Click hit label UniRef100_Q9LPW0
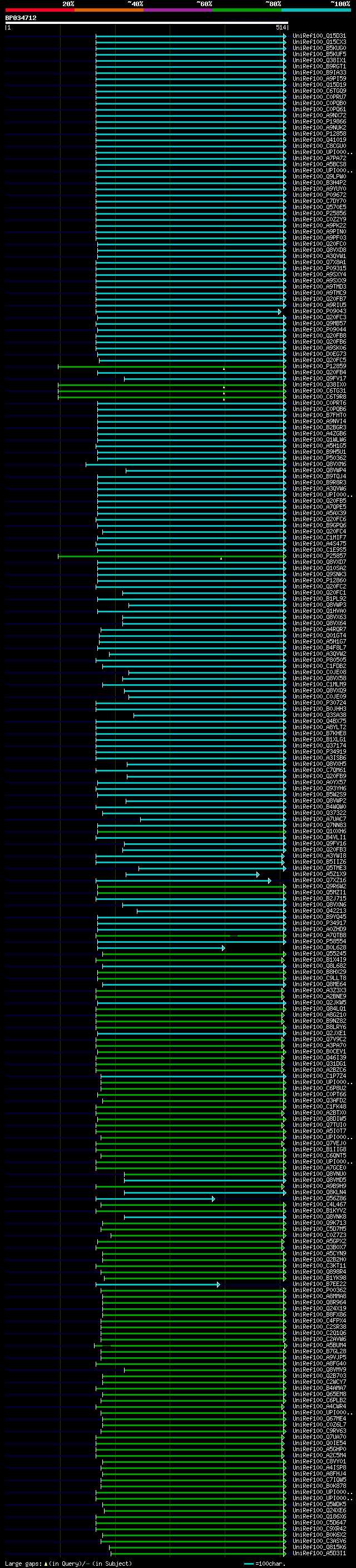This screenshot has height=1568, width=356. 319,176
